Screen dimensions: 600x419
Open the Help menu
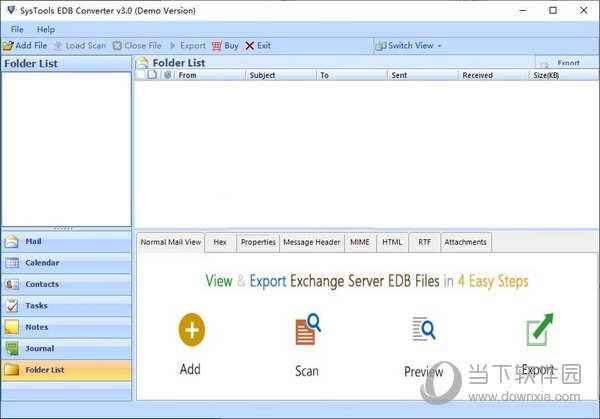(46, 29)
